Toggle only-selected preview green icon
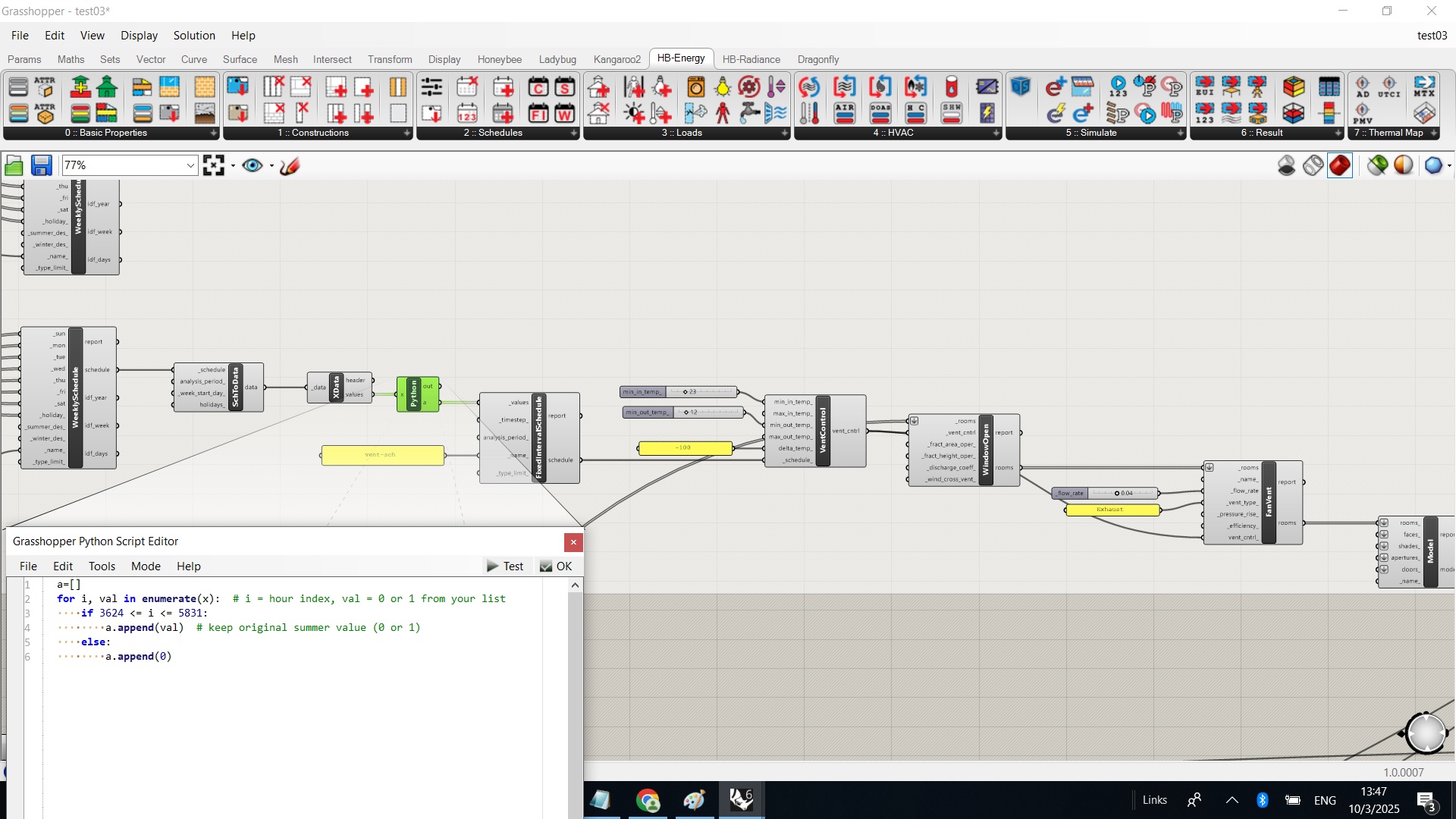Screen dimensions: 1456x819 1377,165
